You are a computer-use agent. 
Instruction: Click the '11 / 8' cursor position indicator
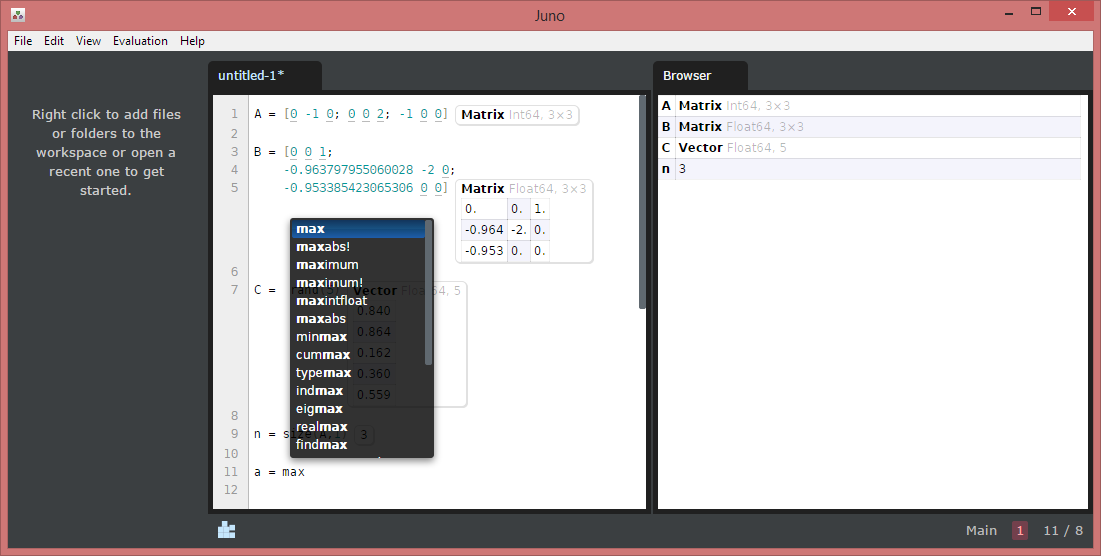point(1062,531)
